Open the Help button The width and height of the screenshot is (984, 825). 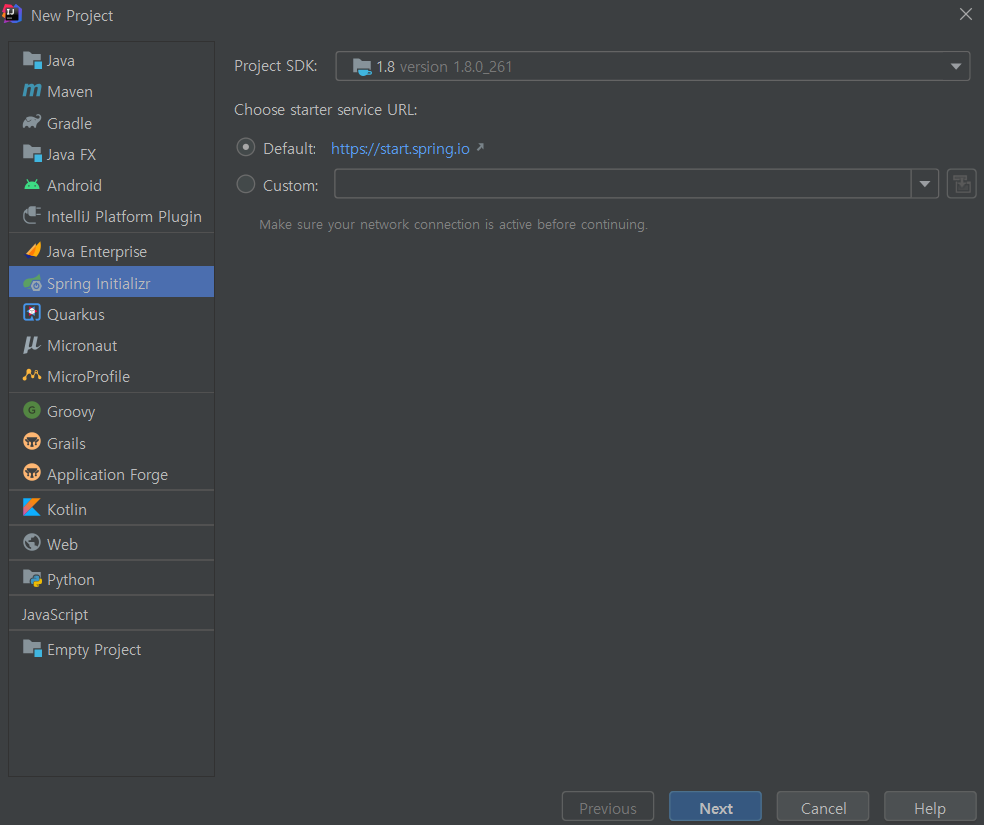tap(930, 807)
